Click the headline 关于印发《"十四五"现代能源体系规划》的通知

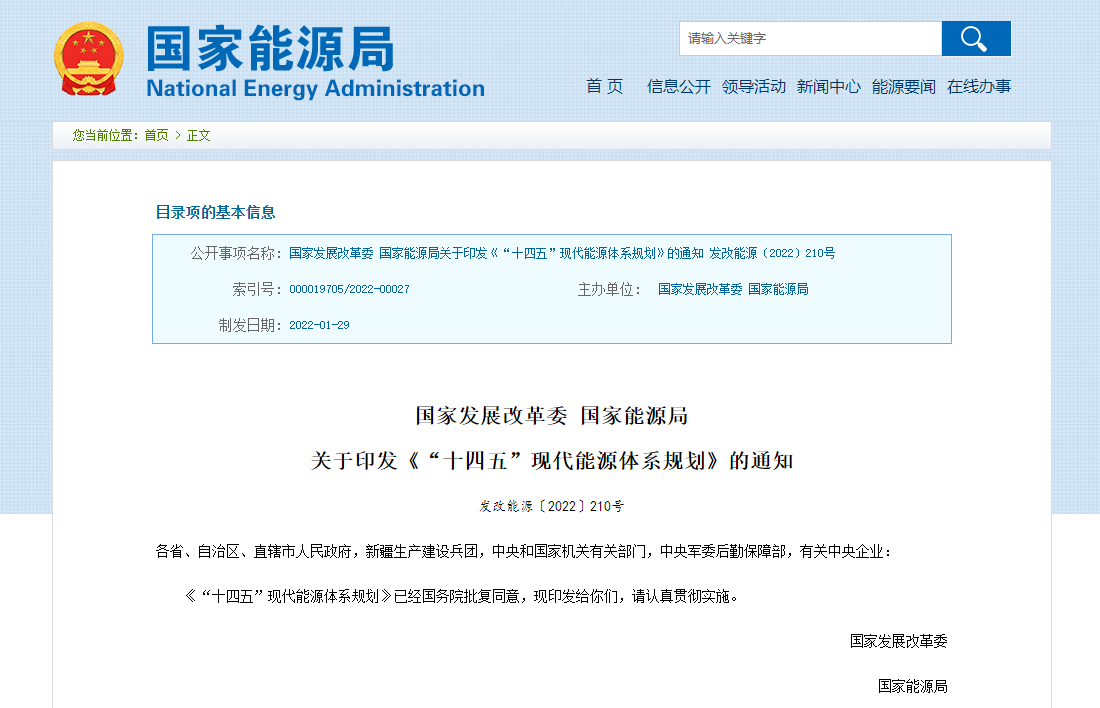(551, 461)
